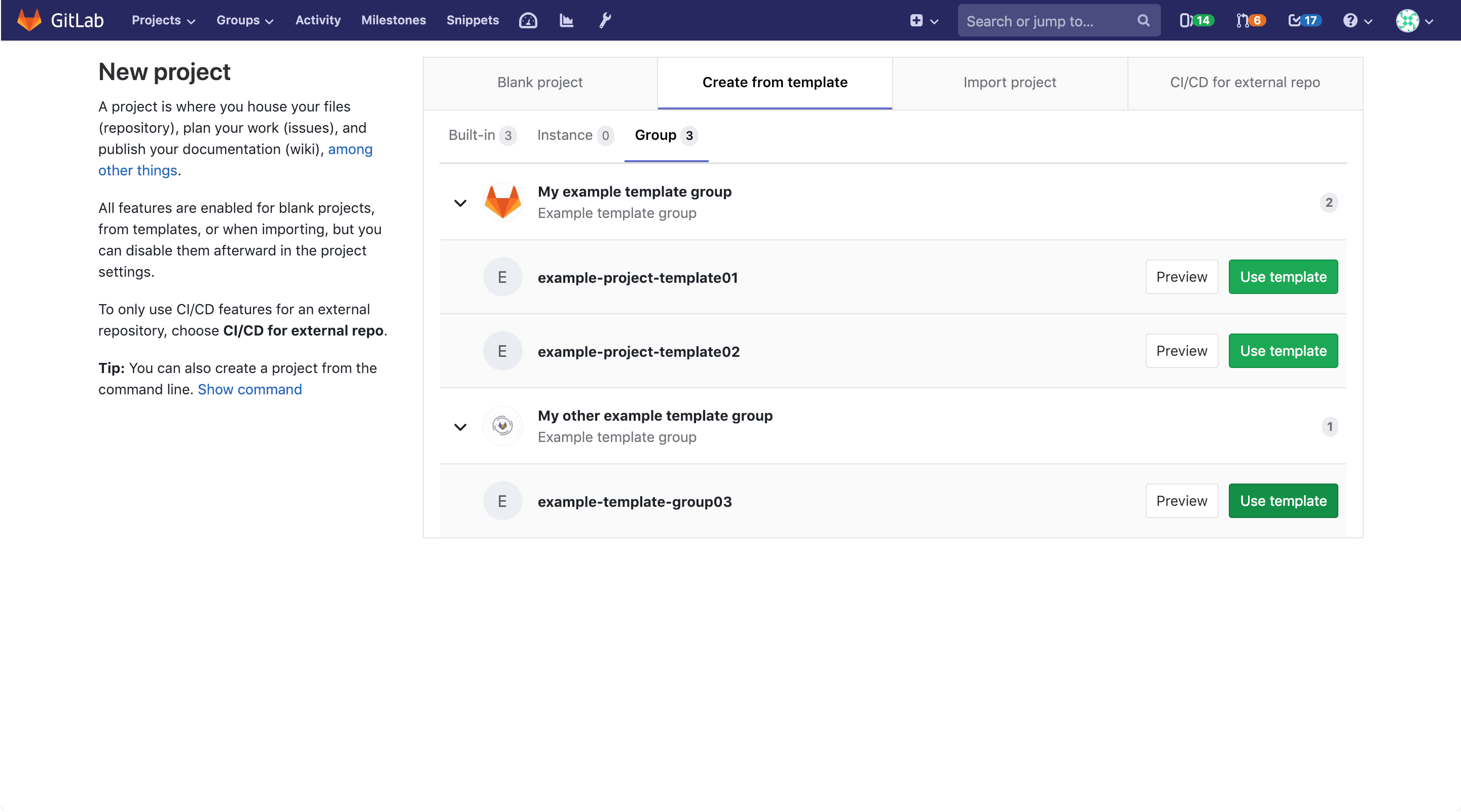This screenshot has width=1461, height=812.
Task: Click the Search or jump to field
Action: pos(1058,20)
